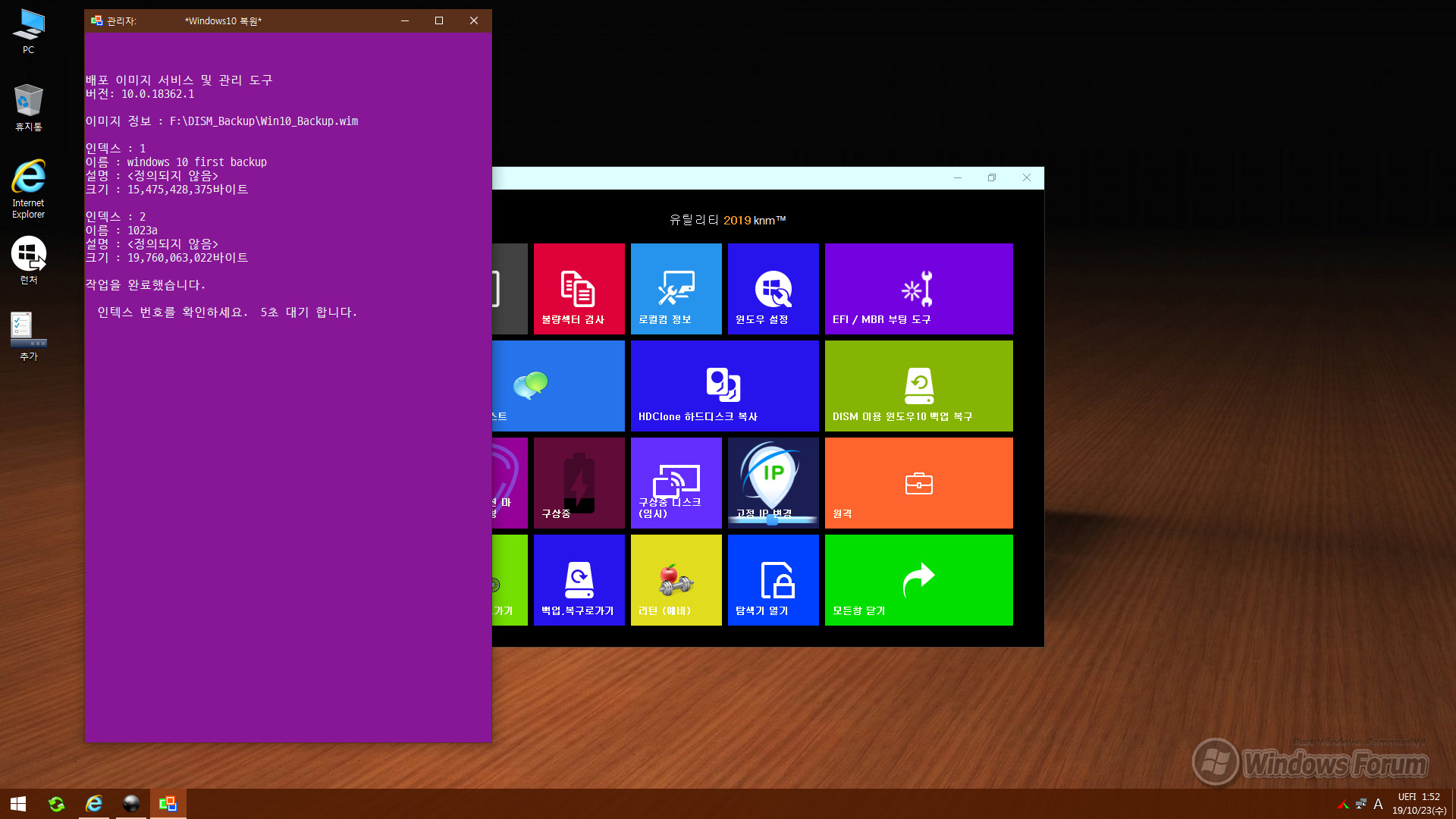Open the orange remote tile (원격)

click(x=918, y=483)
